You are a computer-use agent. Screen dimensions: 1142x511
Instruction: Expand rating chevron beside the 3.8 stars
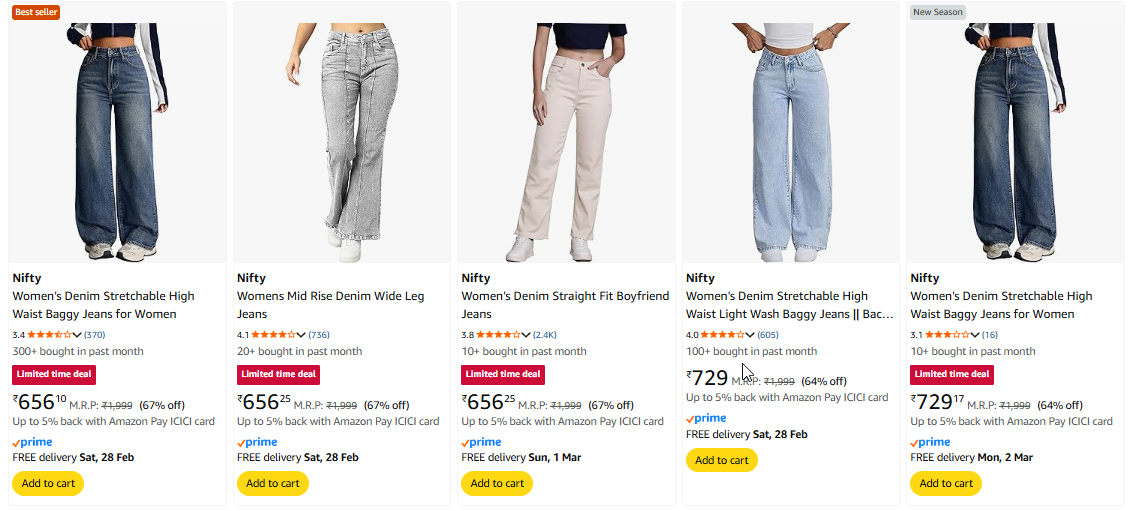pyautogui.click(x=526, y=334)
